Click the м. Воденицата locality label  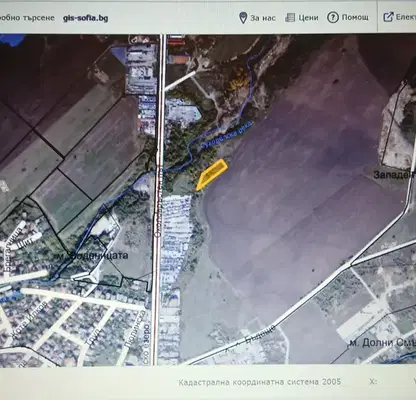92,256
